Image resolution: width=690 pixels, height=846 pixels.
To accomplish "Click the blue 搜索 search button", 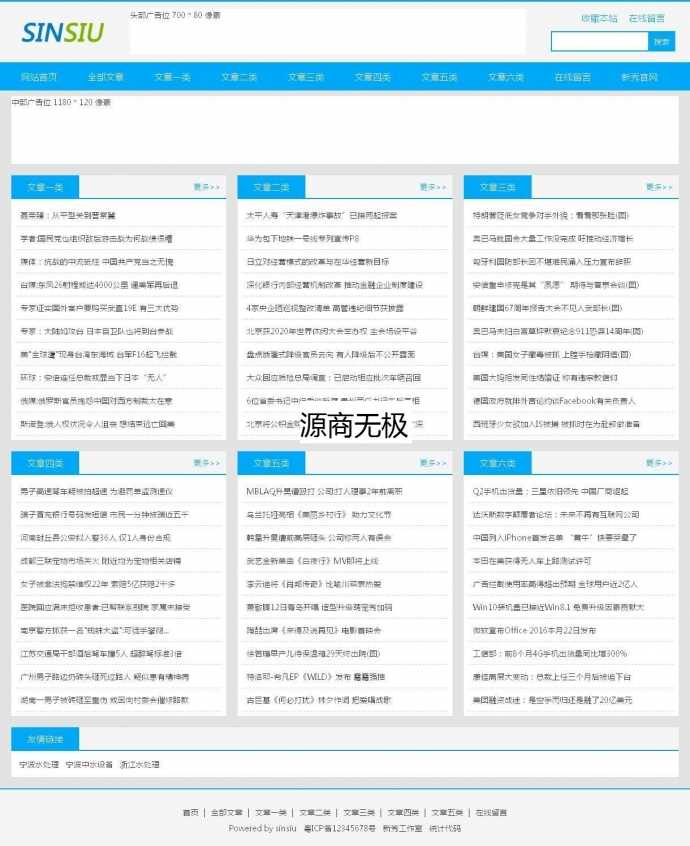I will coord(661,42).
